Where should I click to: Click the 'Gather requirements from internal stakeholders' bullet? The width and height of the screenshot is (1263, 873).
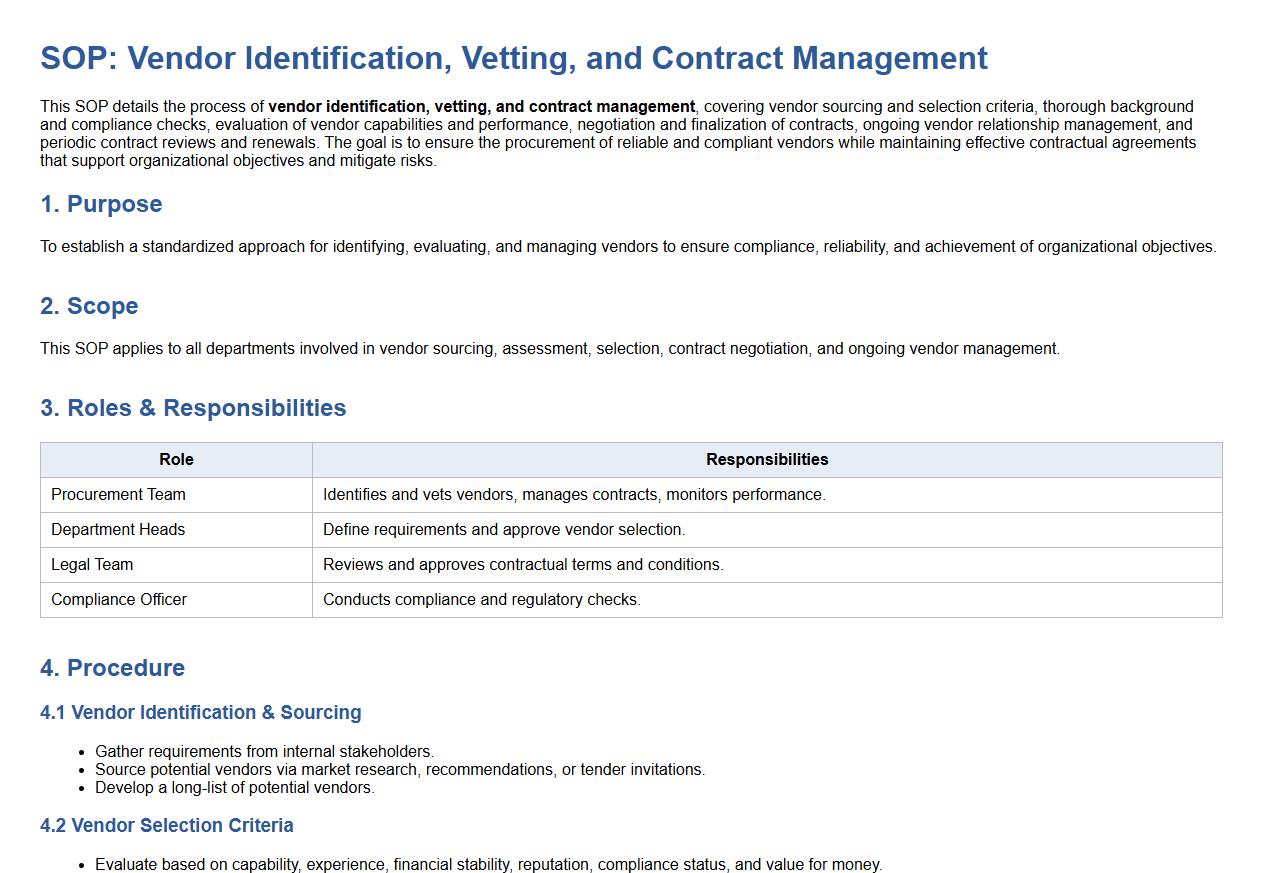(x=264, y=752)
